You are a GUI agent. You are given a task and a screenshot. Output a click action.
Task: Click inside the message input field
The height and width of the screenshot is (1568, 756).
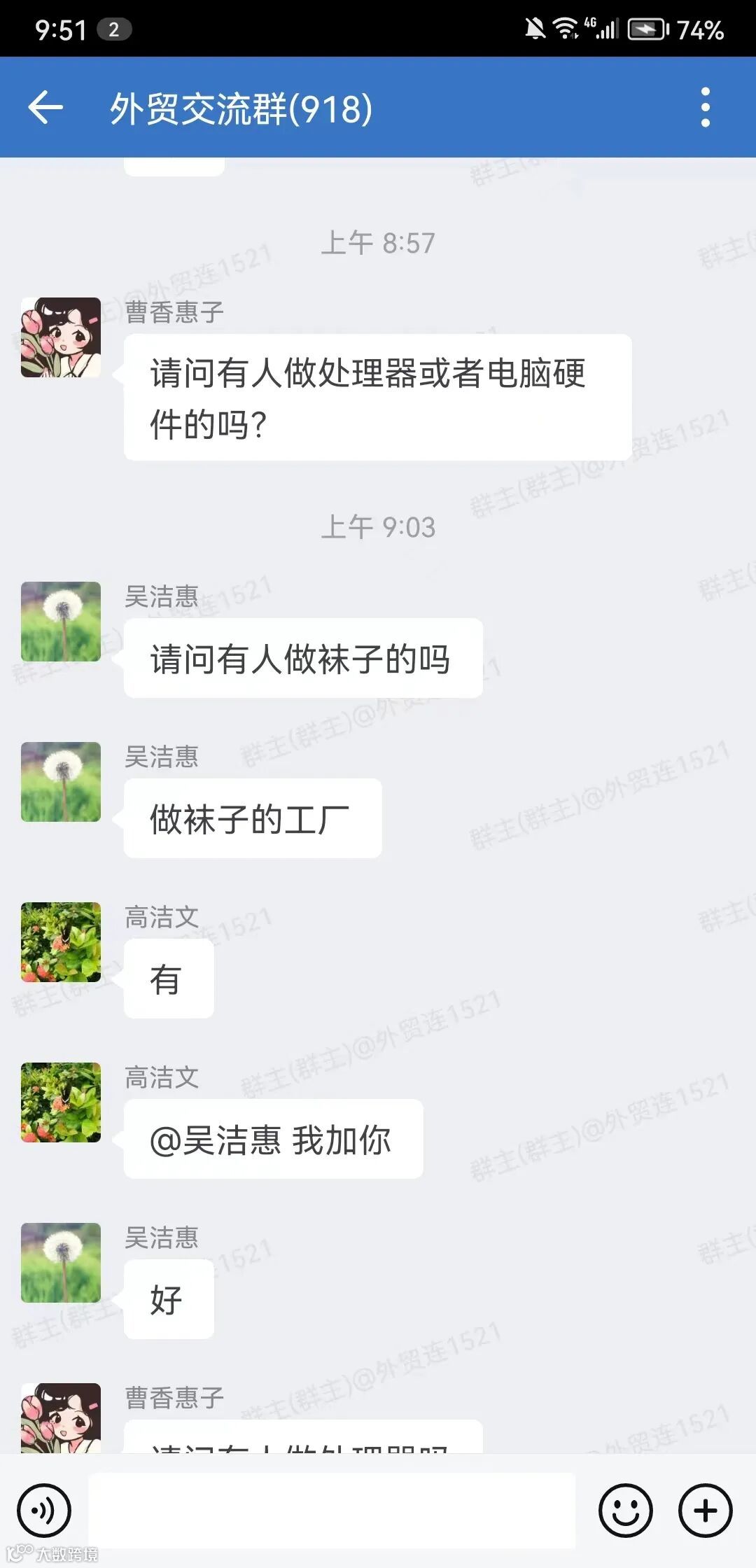click(332, 1511)
